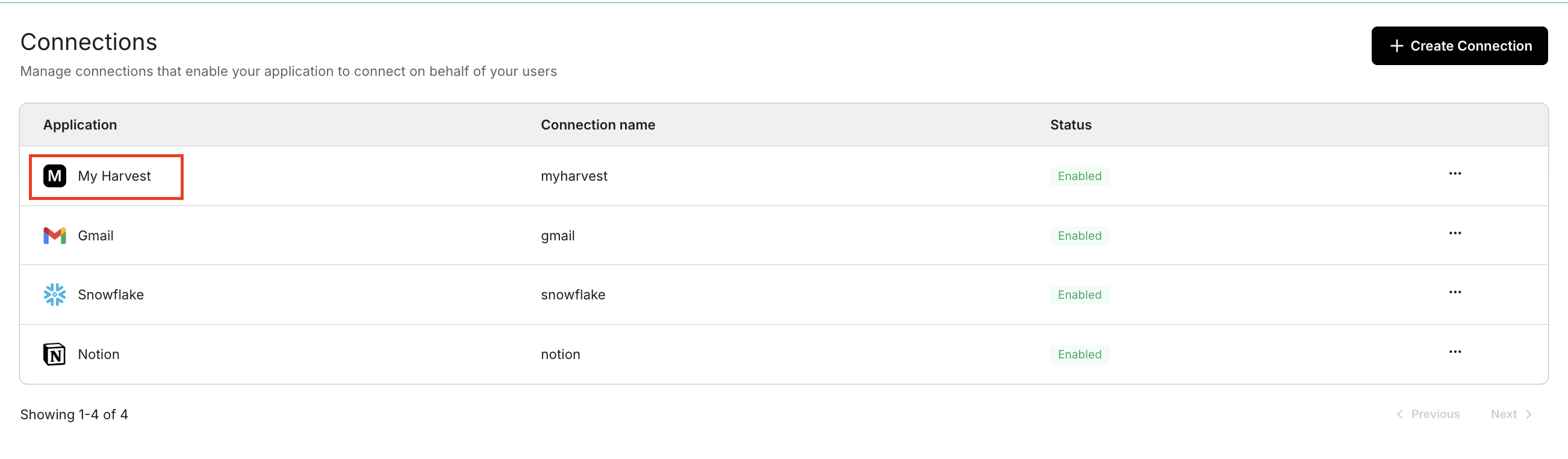This screenshot has width=1568, height=459.
Task: Open the options menu for the gmail connection
Action: 1455,233
